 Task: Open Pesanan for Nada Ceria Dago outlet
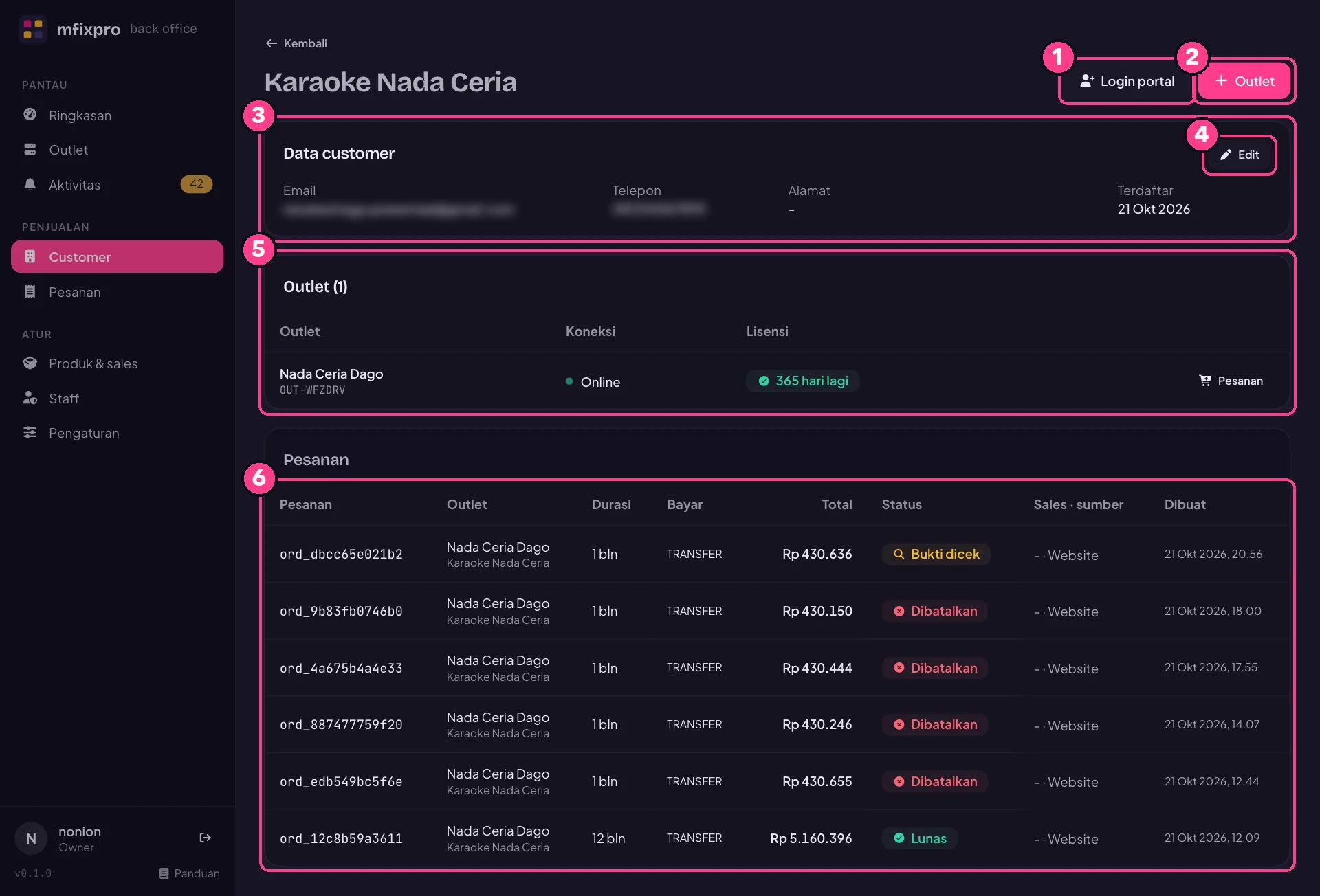(x=1231, y=381)
